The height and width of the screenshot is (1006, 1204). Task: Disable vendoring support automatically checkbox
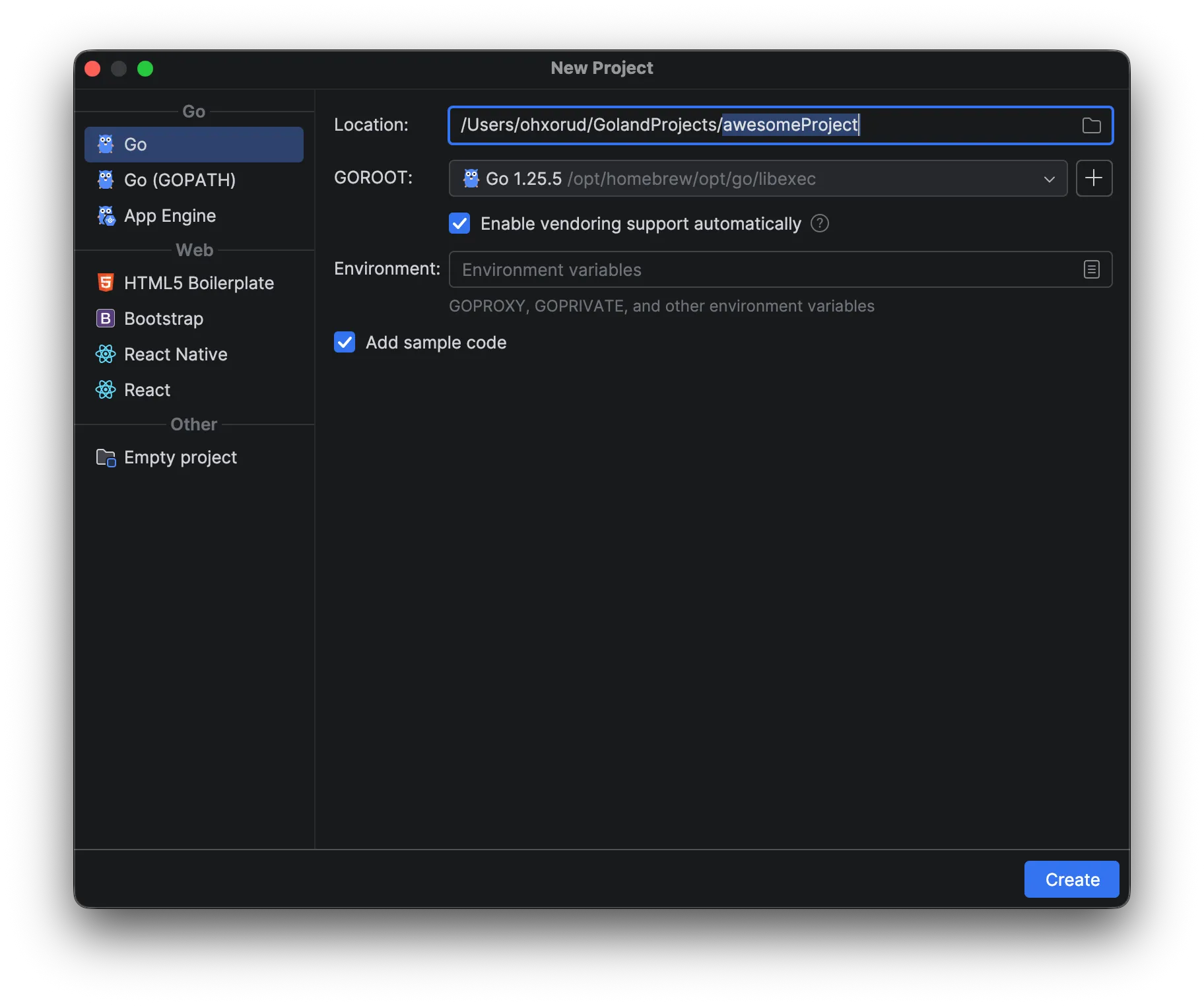(459, 224)
